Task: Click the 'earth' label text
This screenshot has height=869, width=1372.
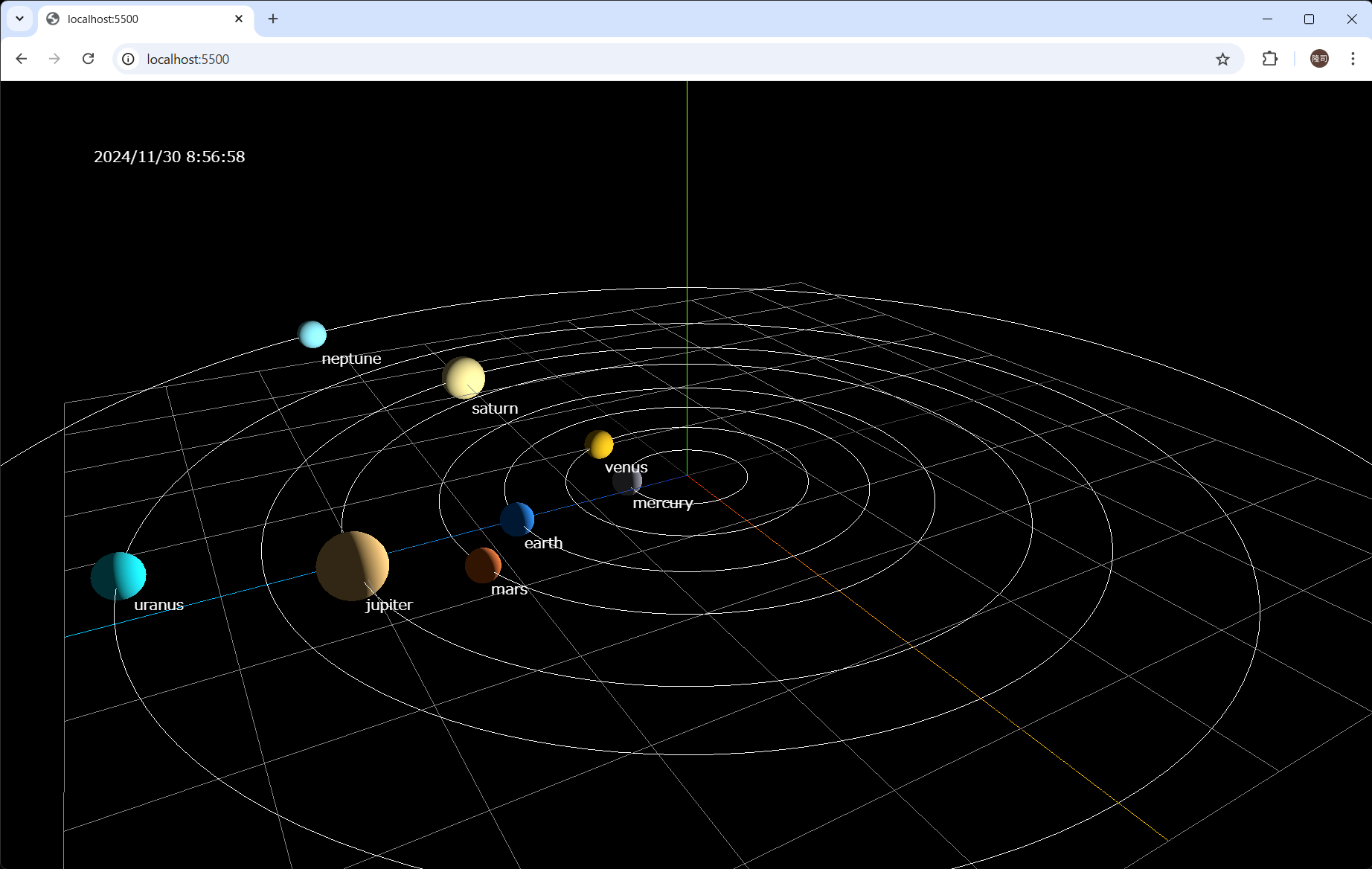Action: (x=543, y=543)
